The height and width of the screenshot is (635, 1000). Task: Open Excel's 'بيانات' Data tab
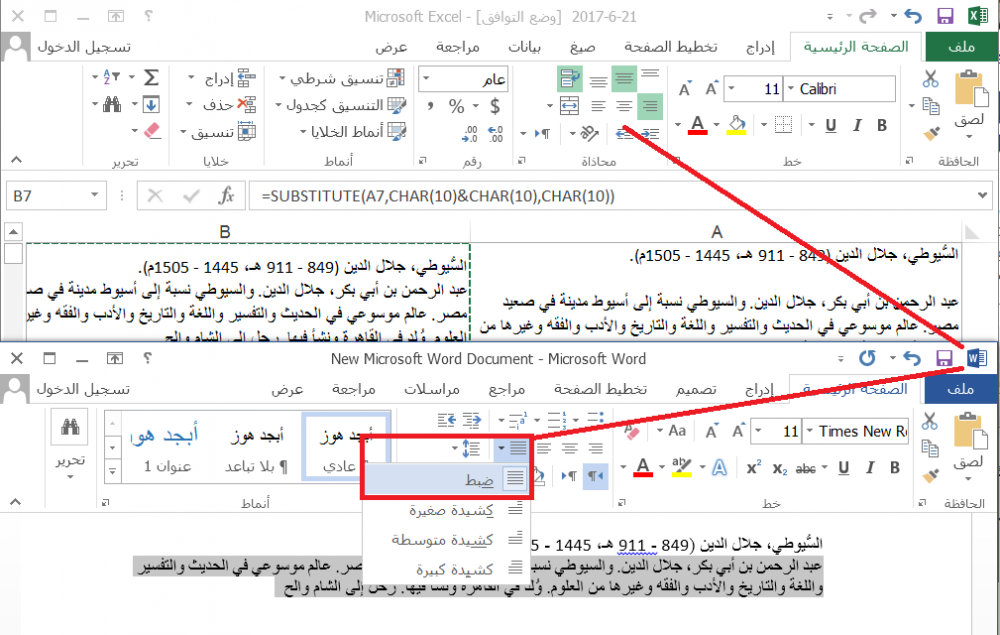point(524,47)
